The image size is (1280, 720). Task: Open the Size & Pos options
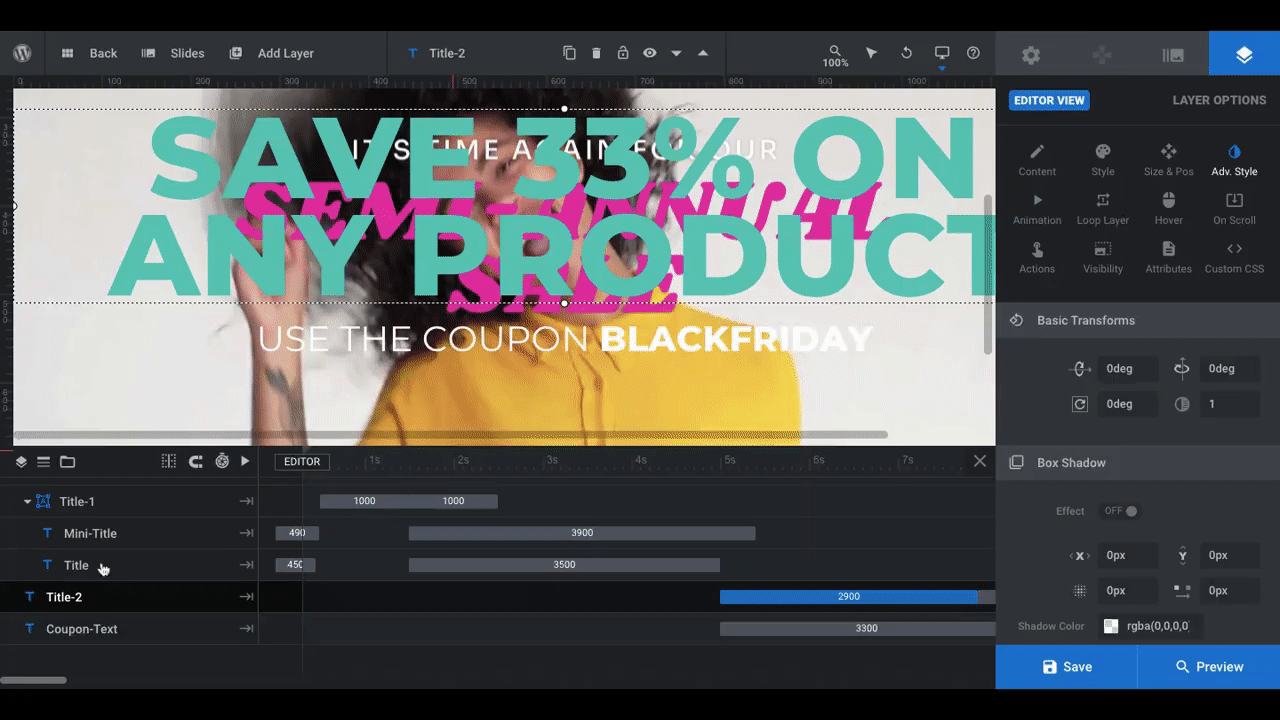[1168, 160]
